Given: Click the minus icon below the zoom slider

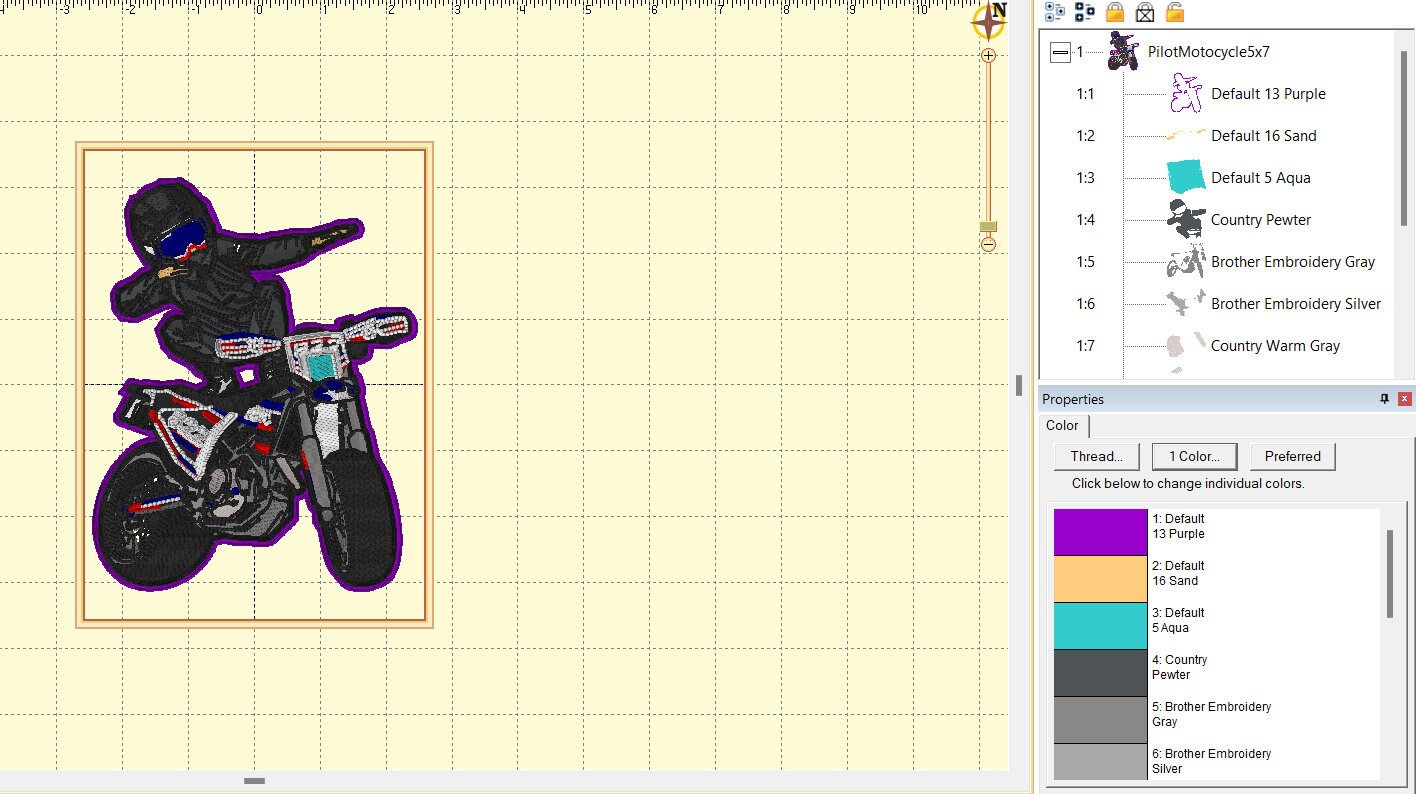Looking at the screenshot, I should click(987, 245).
